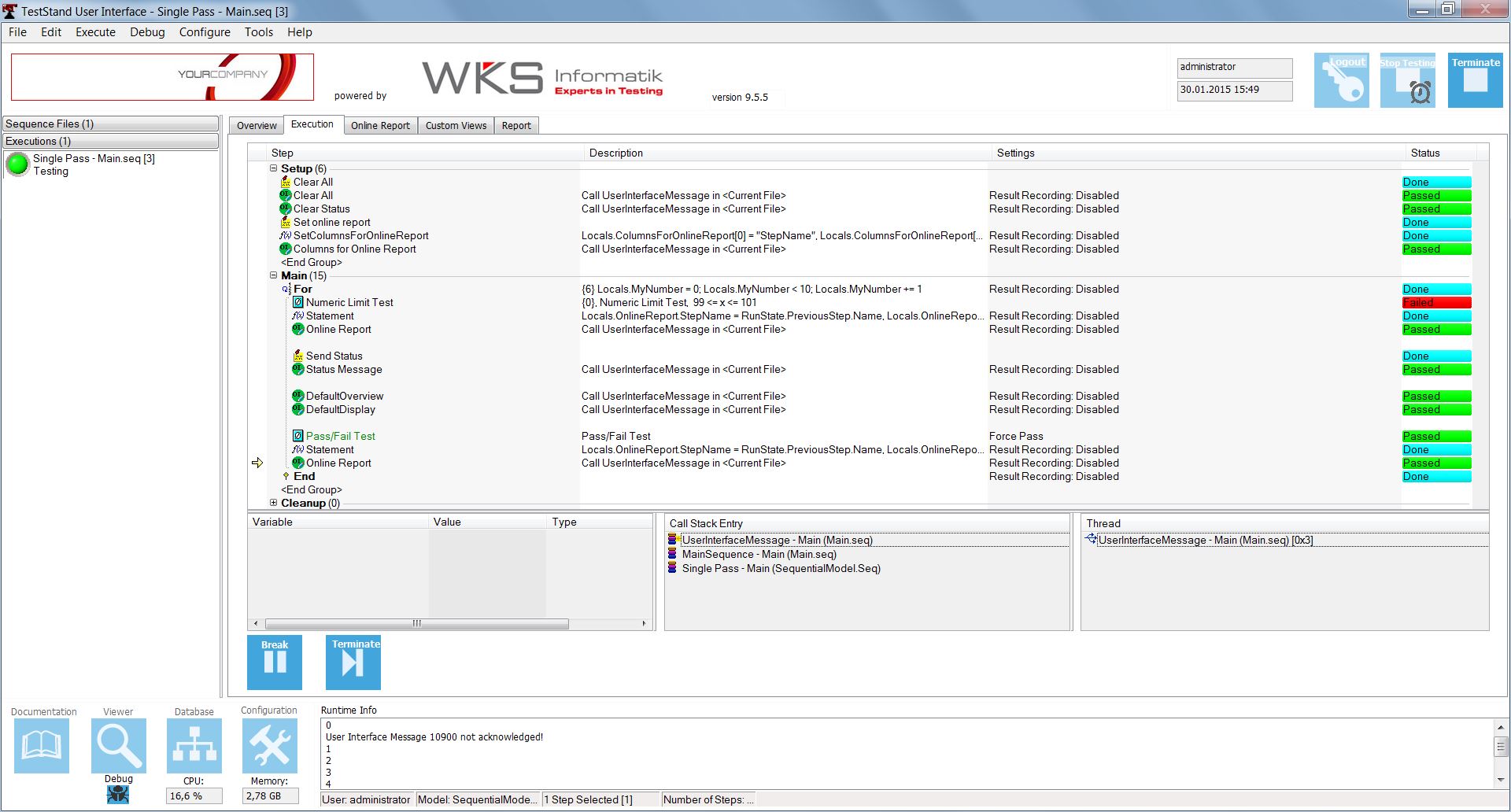The width and height of the screenshot is (1511, 812).
Task: Switch to the Report tab
Action: tap(516, 126)
